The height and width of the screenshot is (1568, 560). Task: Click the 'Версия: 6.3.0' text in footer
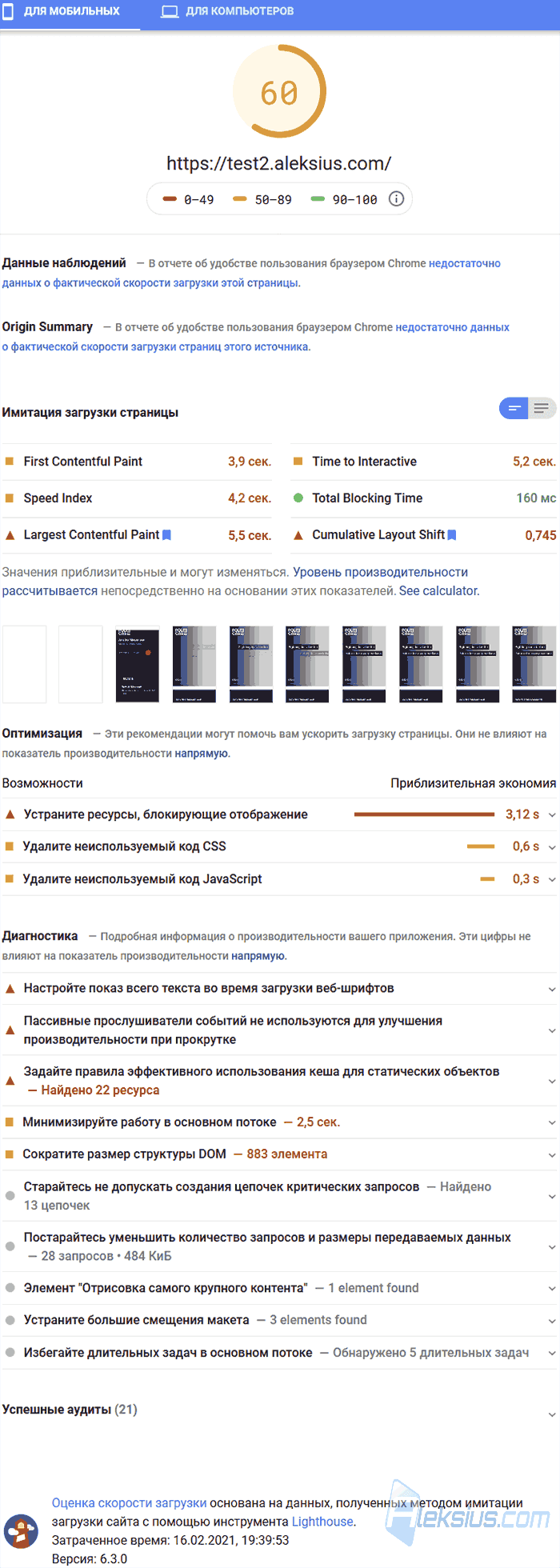(x=90, y=1558)
